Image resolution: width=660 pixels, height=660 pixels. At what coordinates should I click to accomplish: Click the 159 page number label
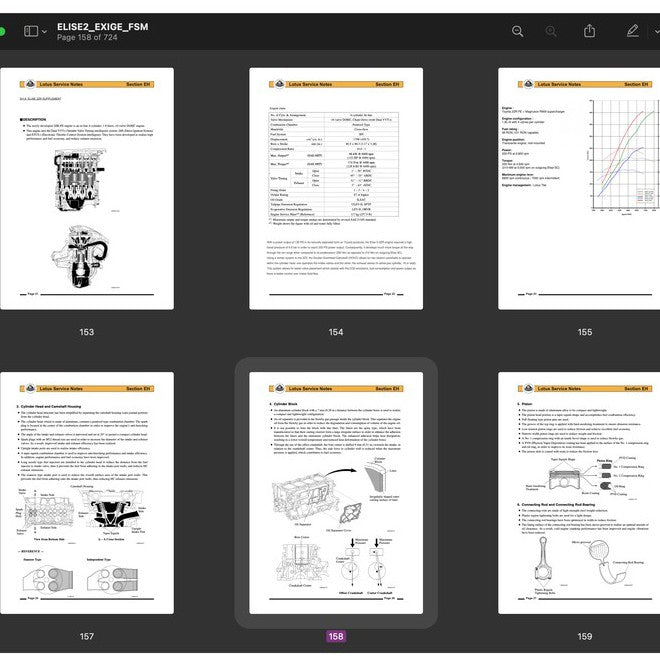tap(584, 636)
